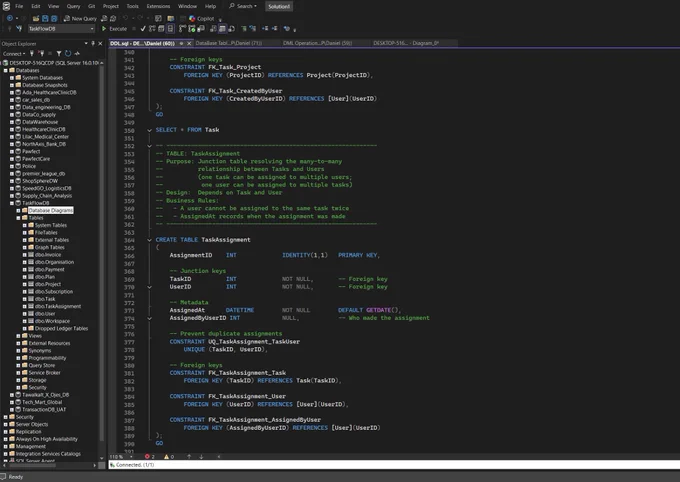Click the SSMS application logo icon
Screen dimensions: 680x482
click(6, 6)
